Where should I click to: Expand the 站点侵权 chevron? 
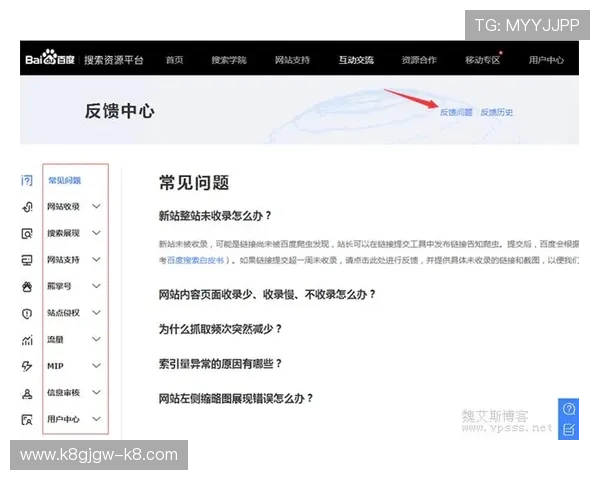(96, 313)
